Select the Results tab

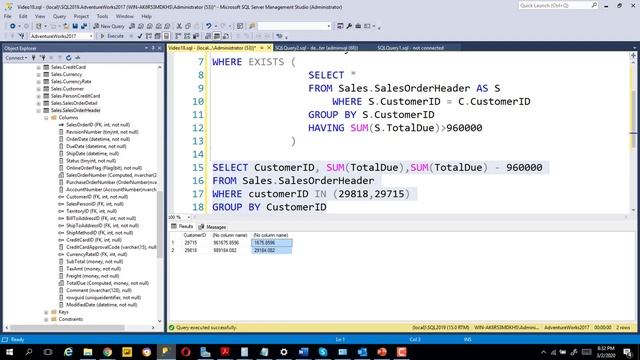tap(182, 227)
